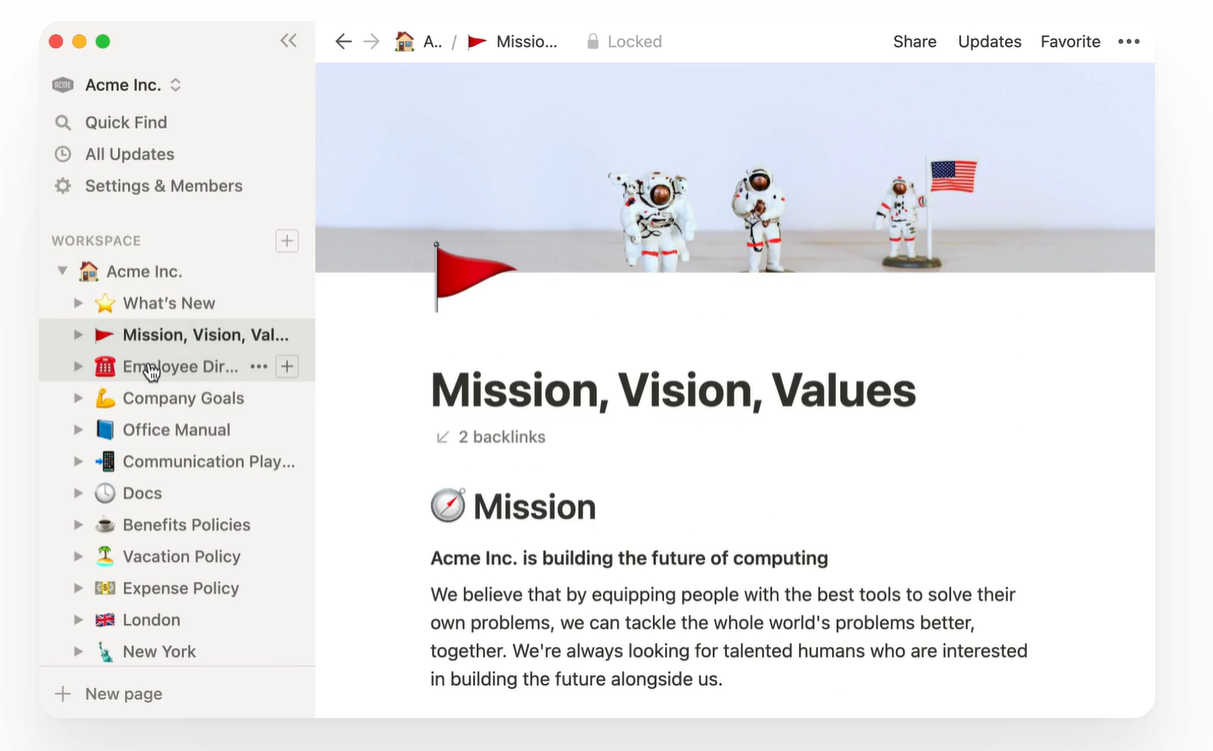
Task: Expand the What's New page
Action: click(78, 303)
